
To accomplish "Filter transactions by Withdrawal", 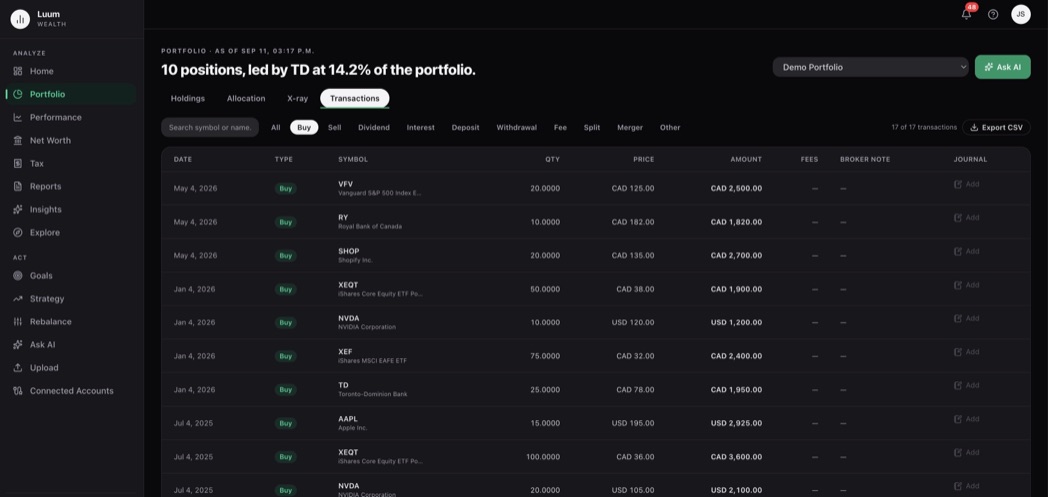I will coord(517,128).
